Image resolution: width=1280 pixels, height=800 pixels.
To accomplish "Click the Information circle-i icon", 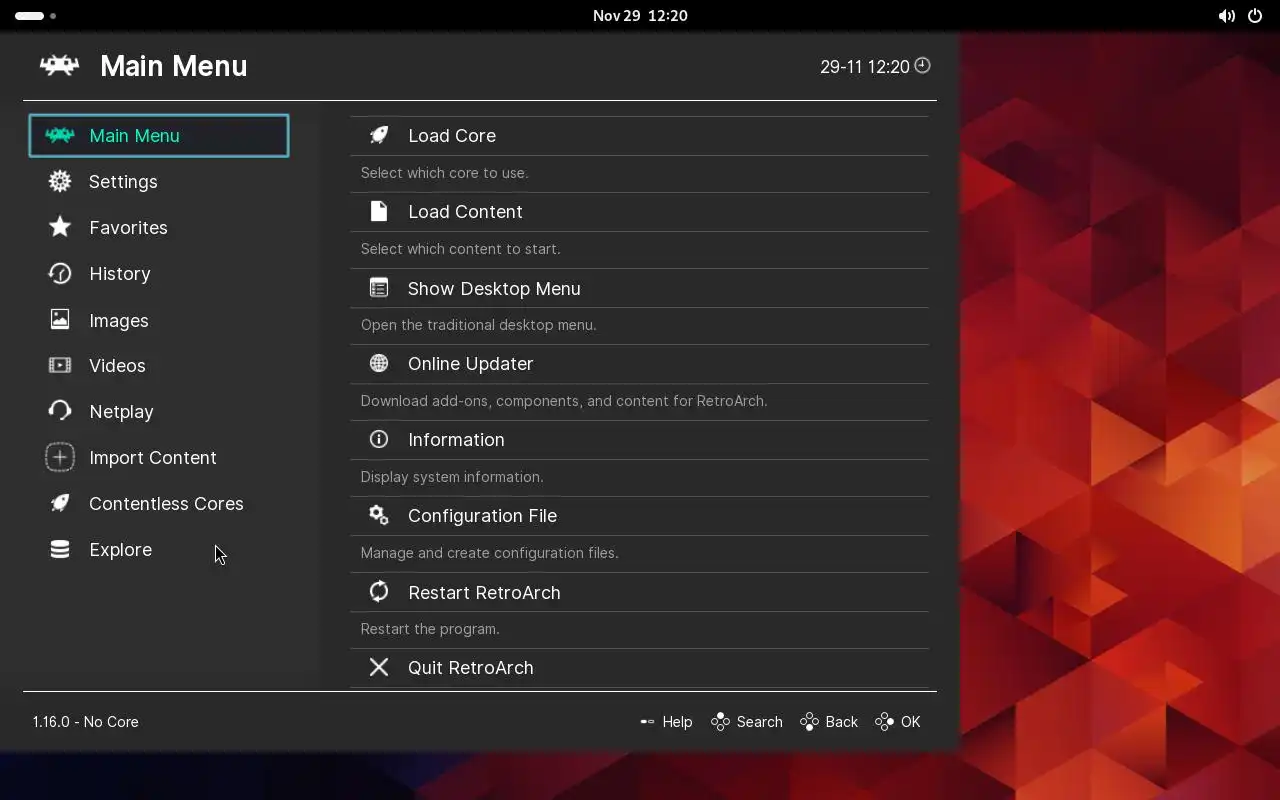I will click(x=379, y=439).
